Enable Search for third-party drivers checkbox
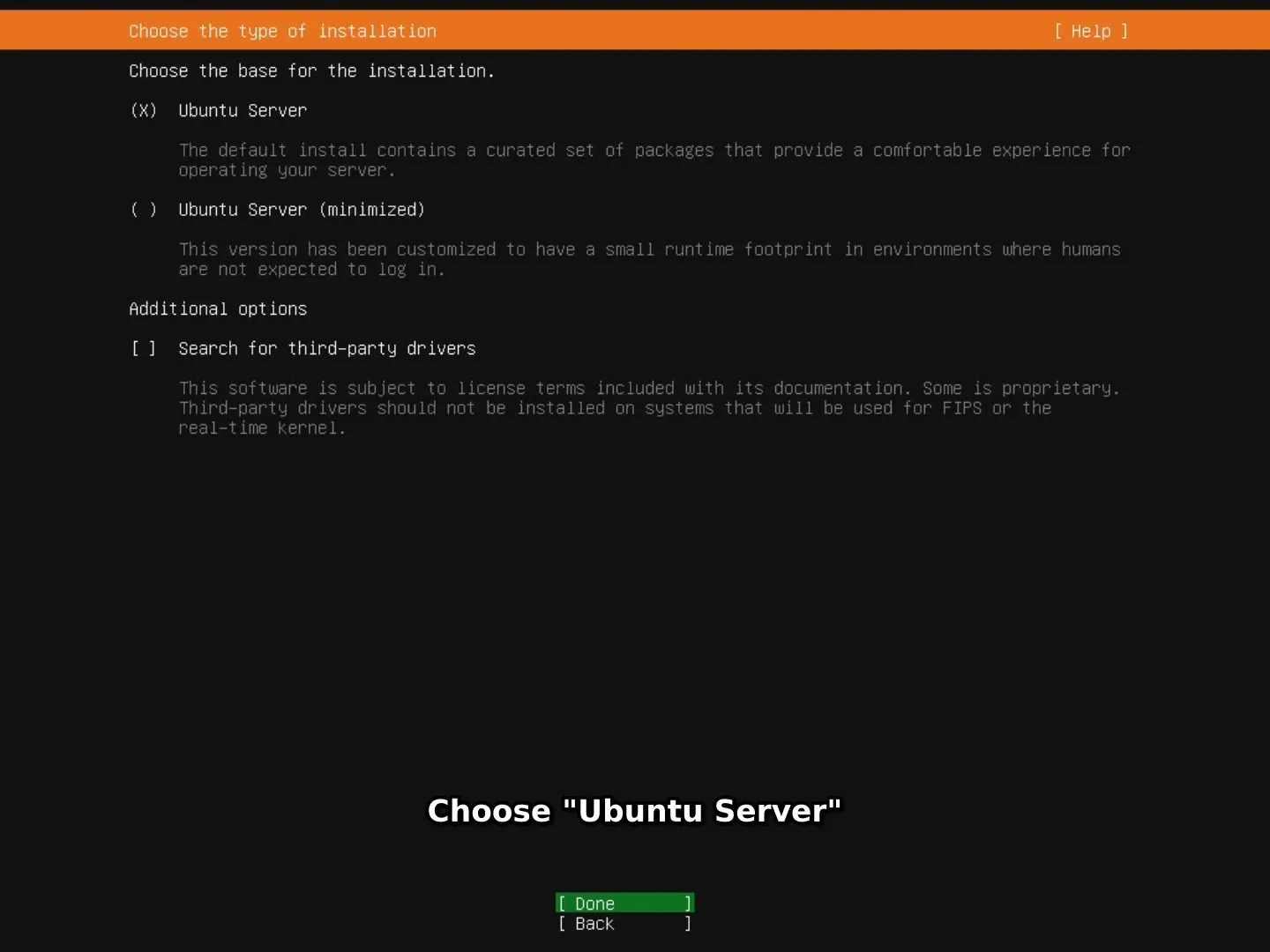This screenshot has height=952, width=1270. point(144,348)
